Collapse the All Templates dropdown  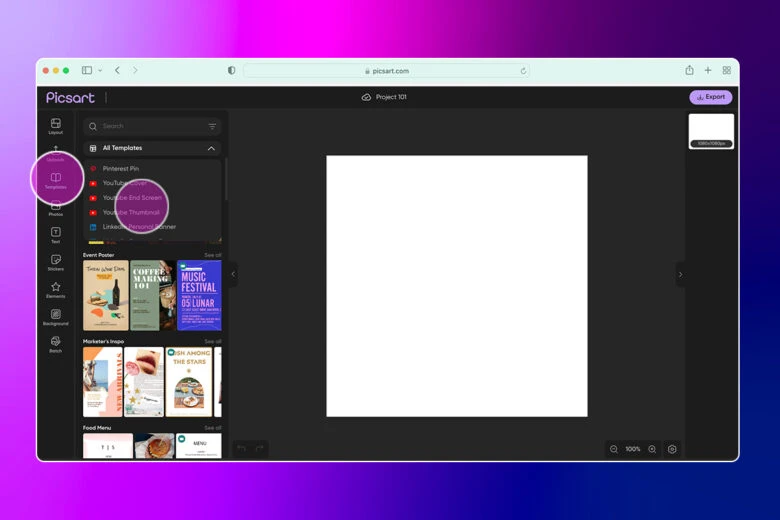click(x=211, y=148)
